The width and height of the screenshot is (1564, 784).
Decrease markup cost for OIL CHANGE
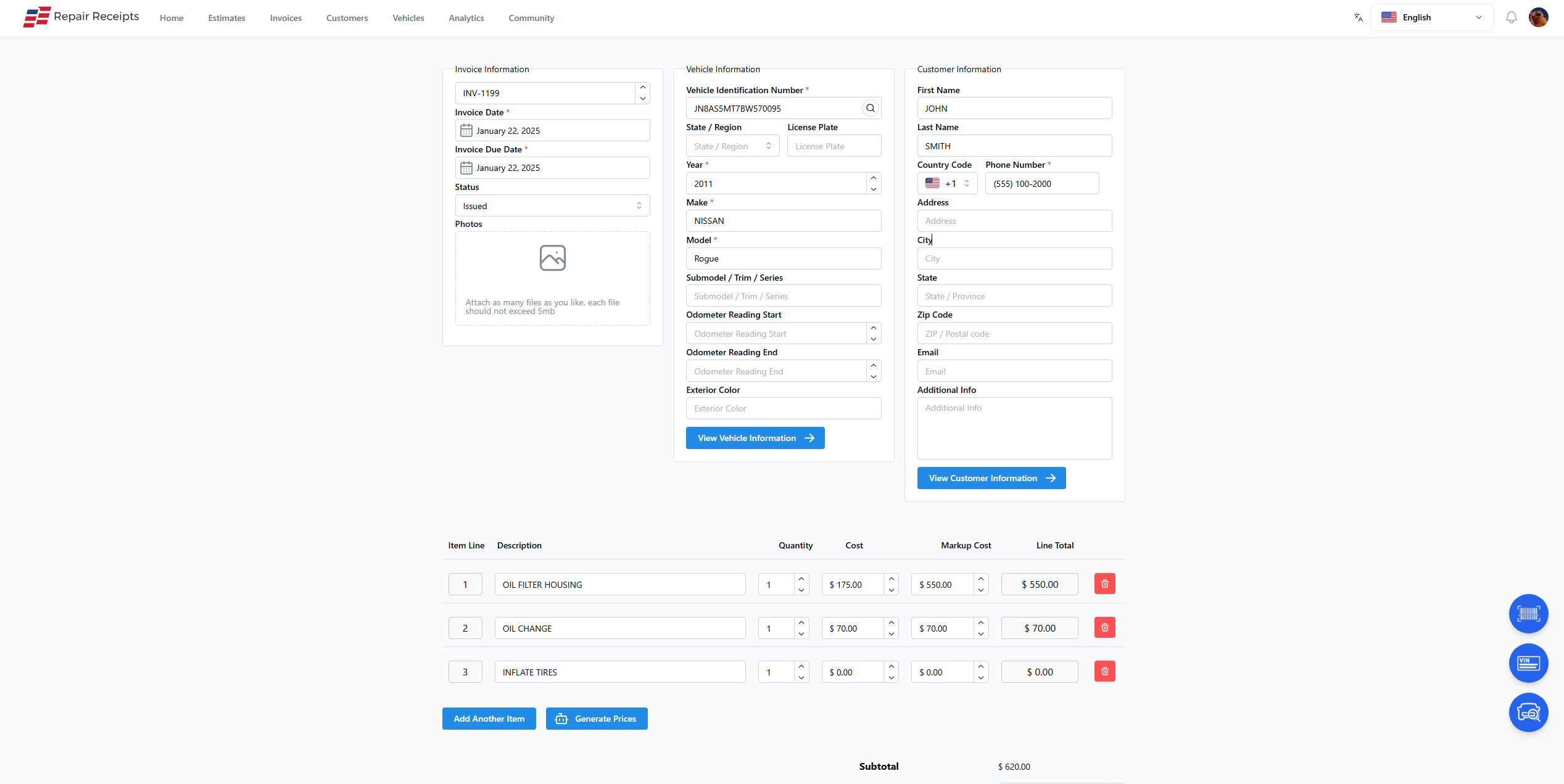[981, 633]
